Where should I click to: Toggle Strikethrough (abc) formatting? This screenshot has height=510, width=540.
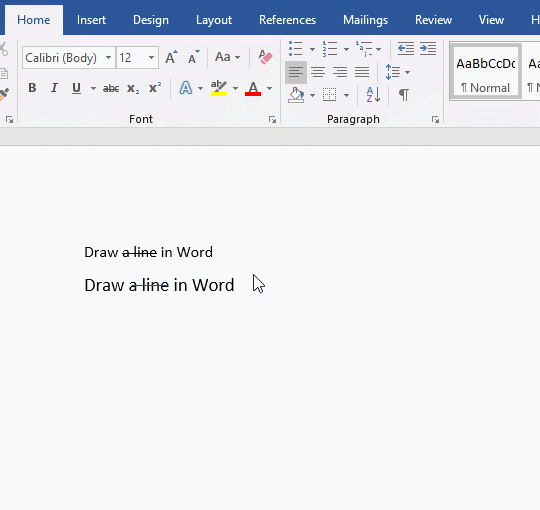[x=111, y=89]
